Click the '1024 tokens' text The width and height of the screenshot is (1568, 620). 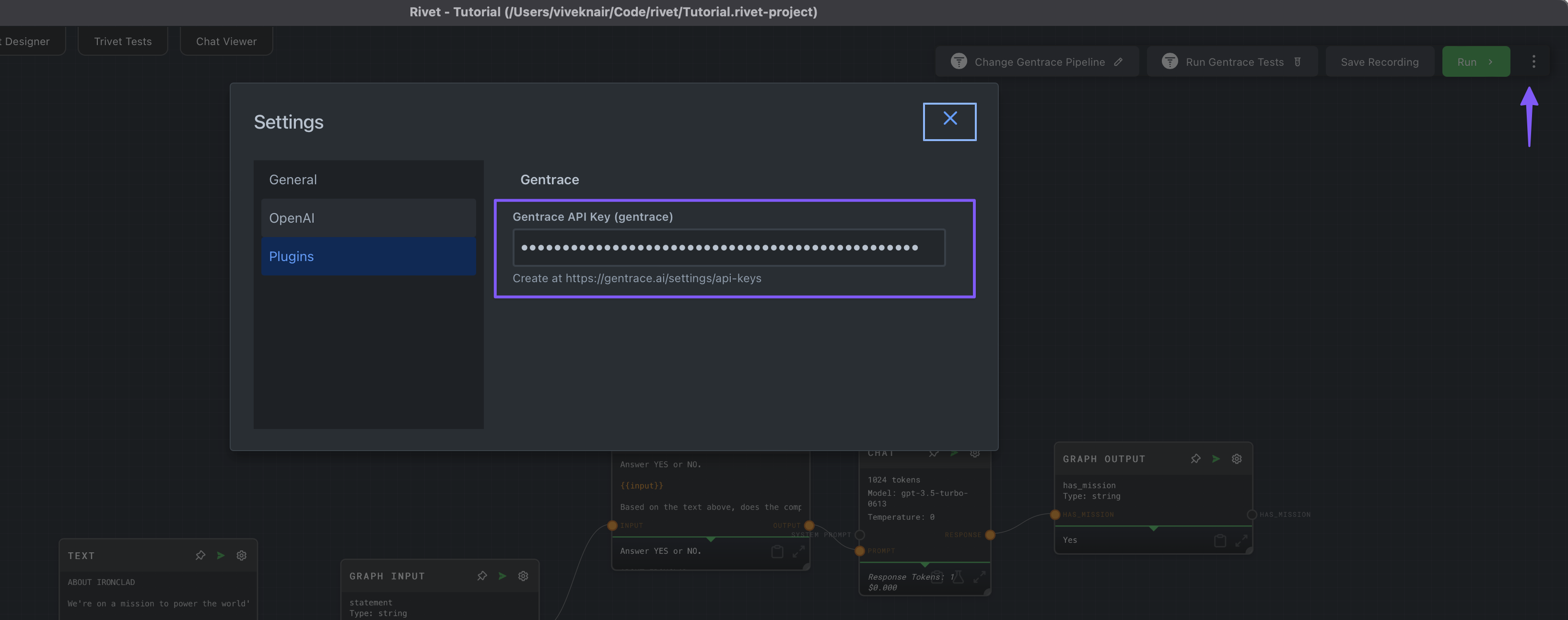point(893,480)
